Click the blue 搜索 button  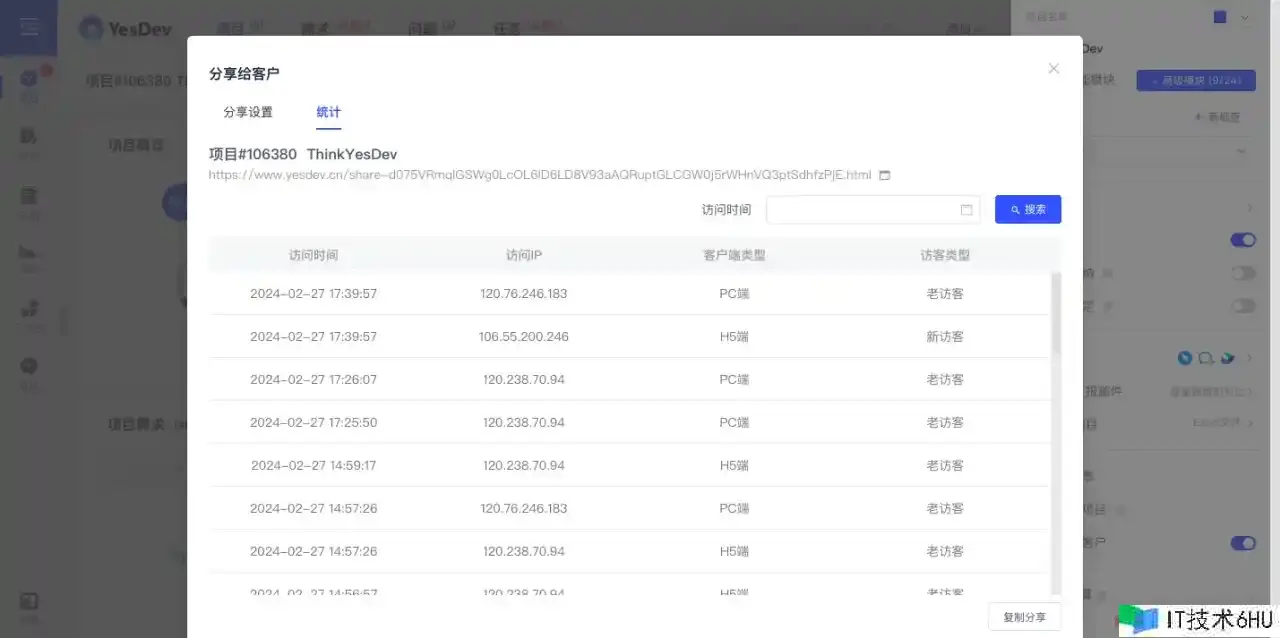(1027, 210)
